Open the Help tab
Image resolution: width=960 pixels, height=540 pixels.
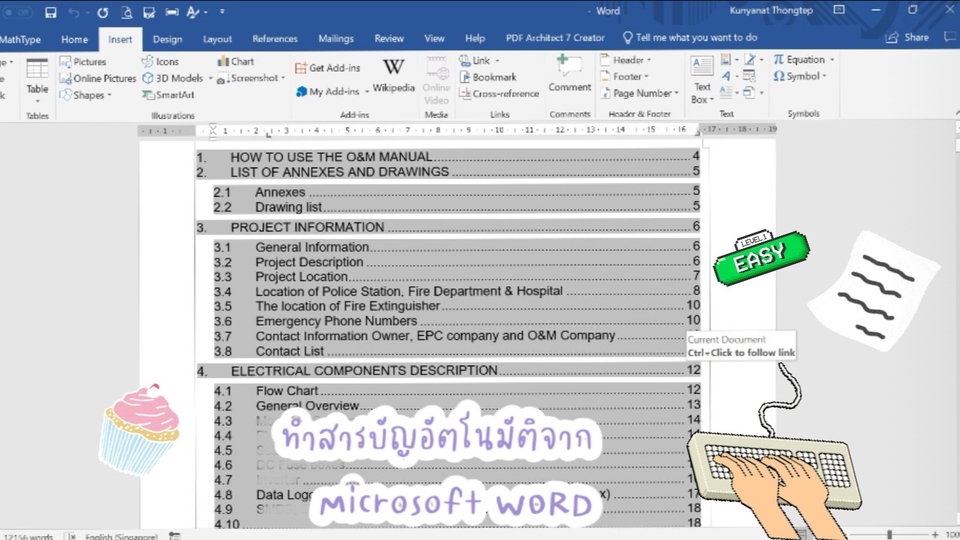[474, 39]
